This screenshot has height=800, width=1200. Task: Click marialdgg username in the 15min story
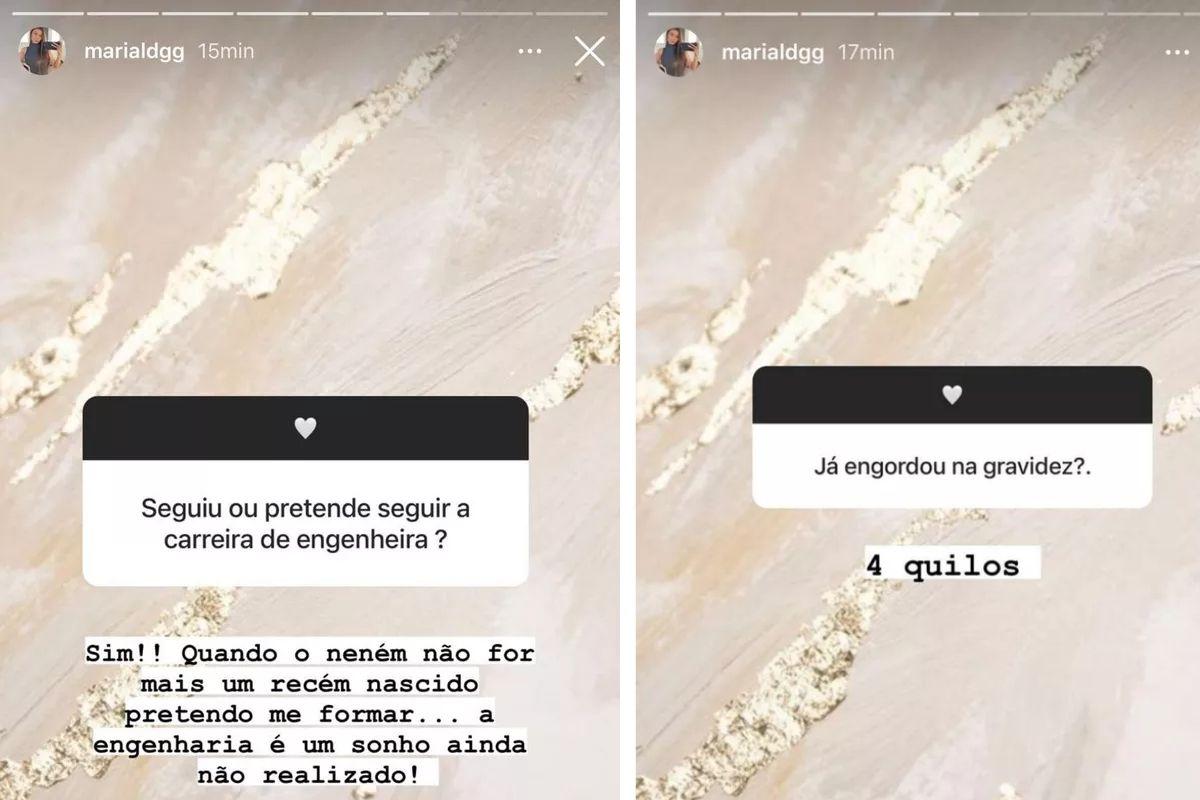click(x=134, y=52)
